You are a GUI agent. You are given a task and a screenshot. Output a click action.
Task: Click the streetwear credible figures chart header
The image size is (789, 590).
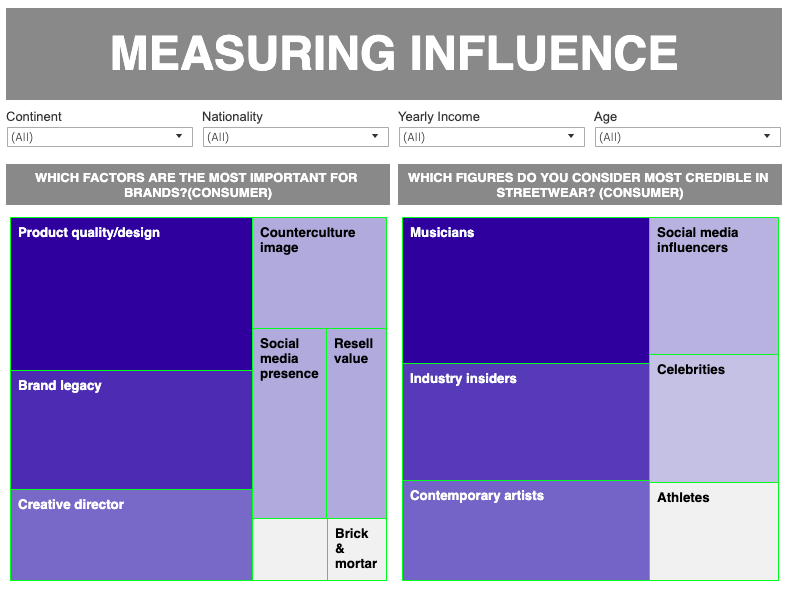pyautogui.click(x=589, y=185)
